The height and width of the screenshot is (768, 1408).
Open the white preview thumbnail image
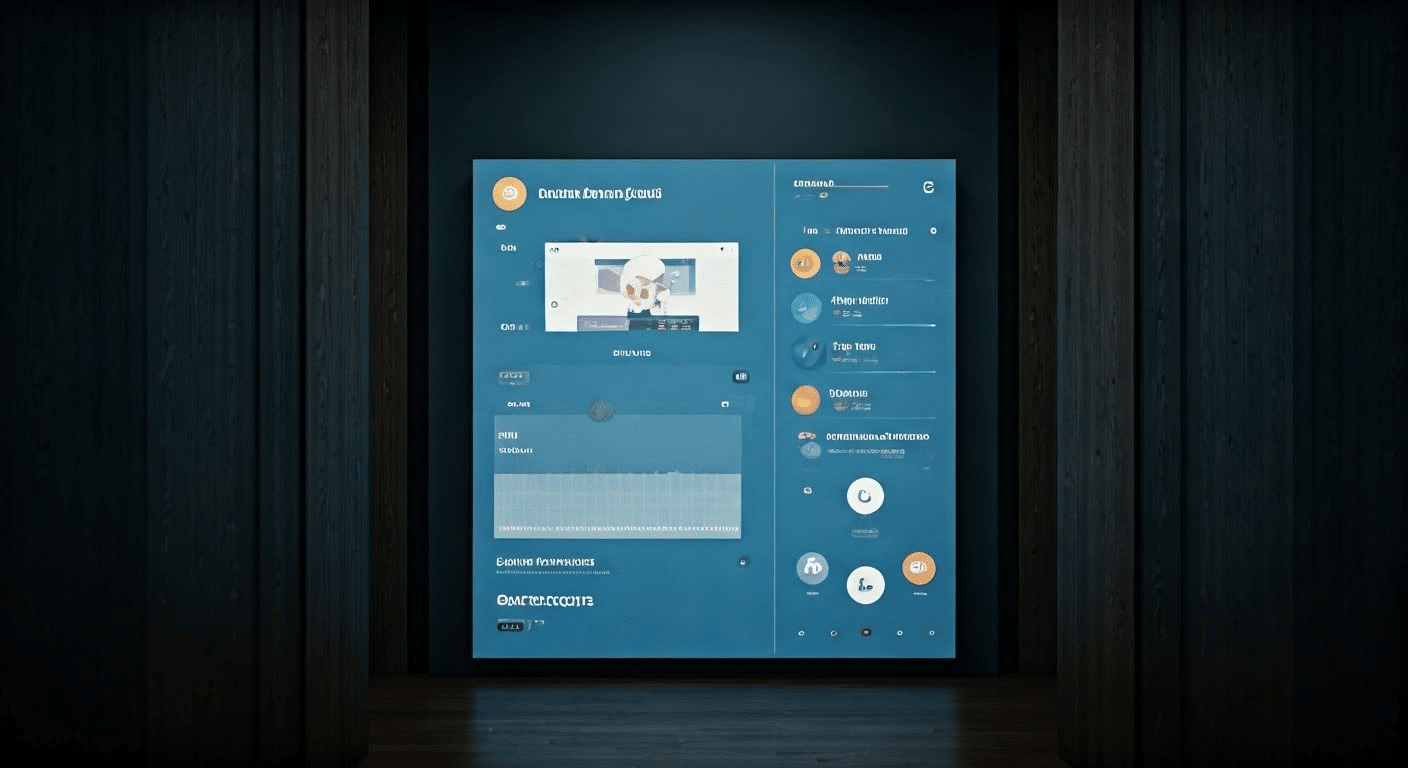(641, 287)
